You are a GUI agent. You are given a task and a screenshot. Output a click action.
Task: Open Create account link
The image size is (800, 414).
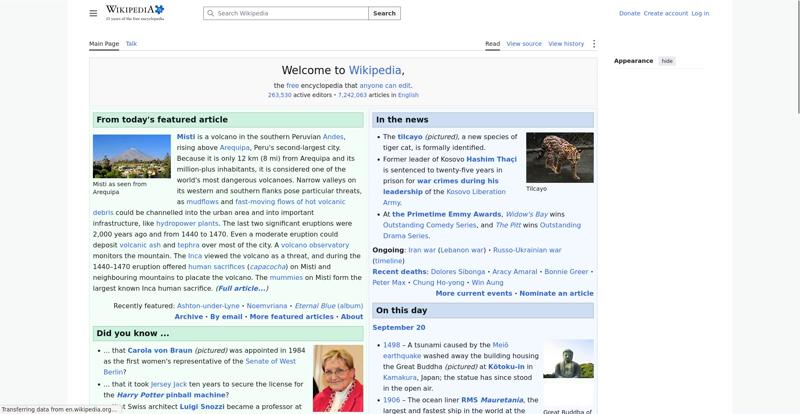click(x=665, y=13)
